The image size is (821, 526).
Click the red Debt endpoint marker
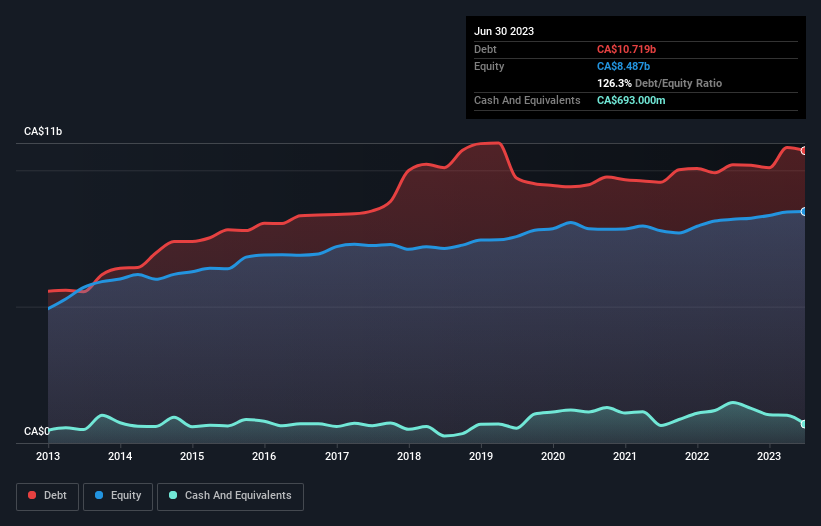click(804, 151)
